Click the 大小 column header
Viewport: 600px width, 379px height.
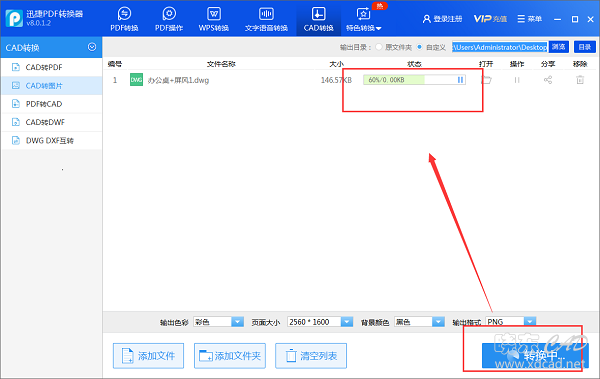pyautogui.click(x=336, y=64)
